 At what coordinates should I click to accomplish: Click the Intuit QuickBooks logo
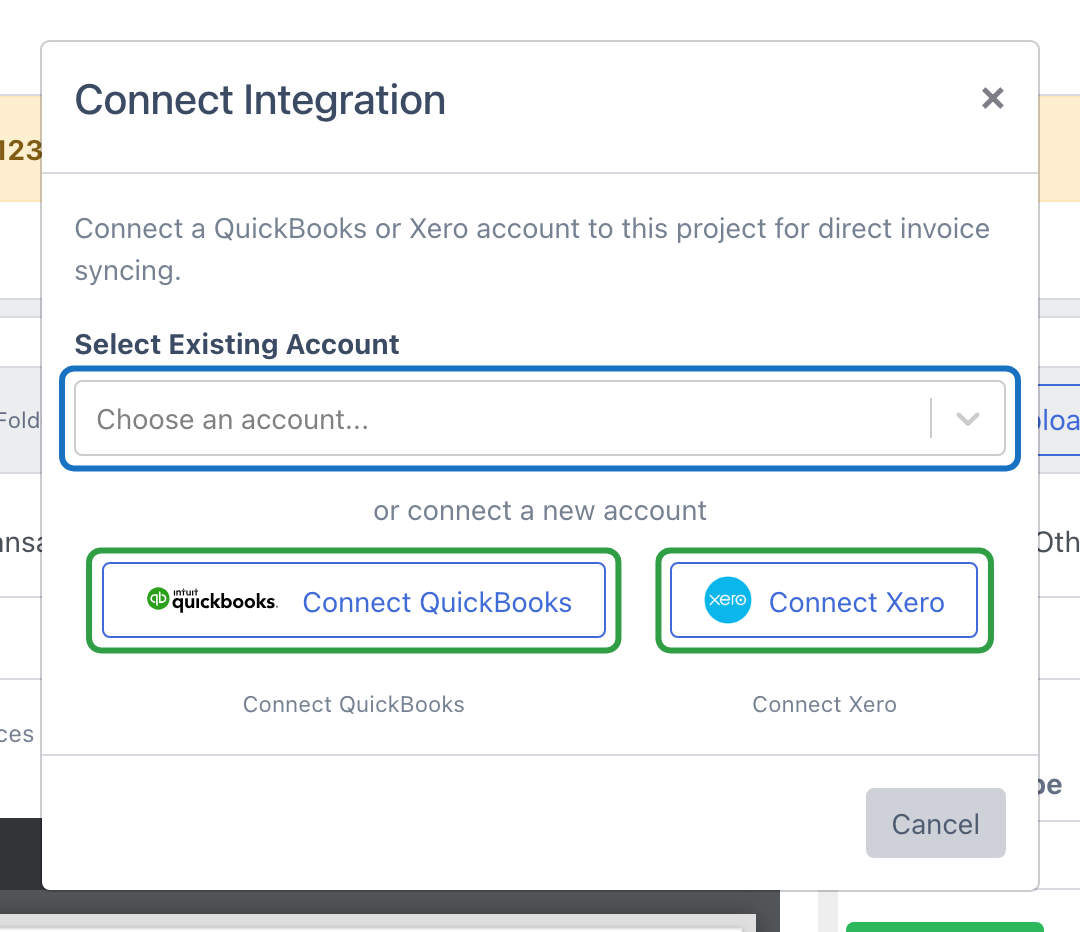(x=212, y=600)
